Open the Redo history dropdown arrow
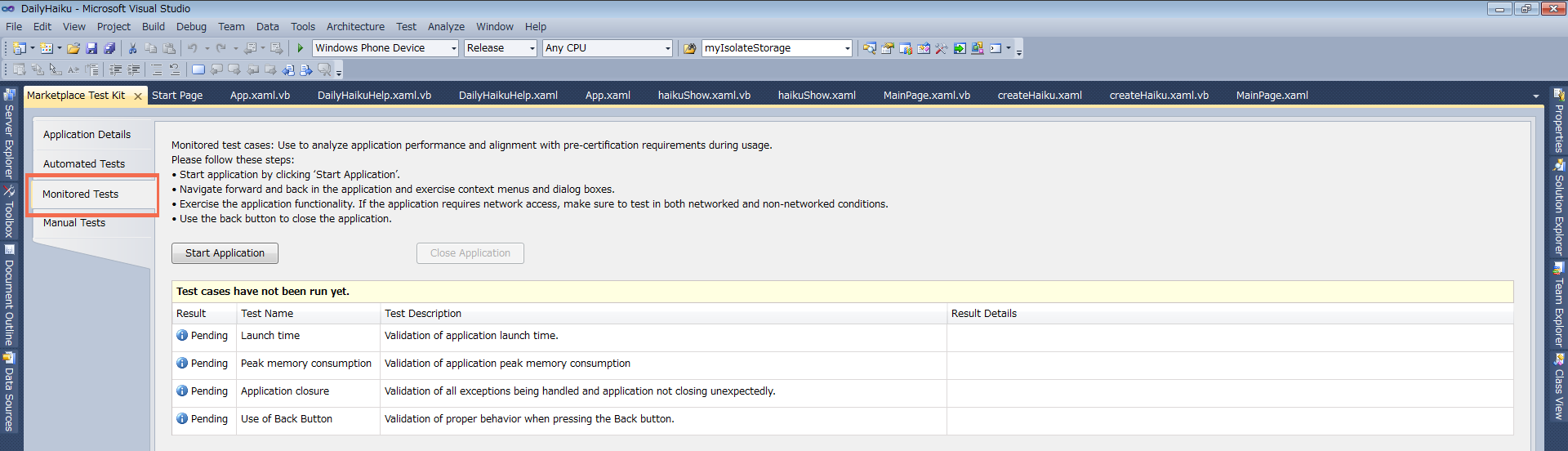This screenshot has width=1568, height=451. 236,48
